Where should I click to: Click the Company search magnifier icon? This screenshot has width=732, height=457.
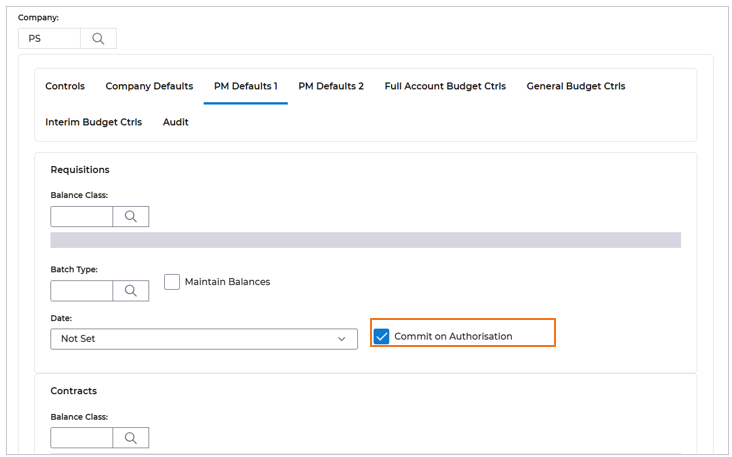tap(98, 39)
